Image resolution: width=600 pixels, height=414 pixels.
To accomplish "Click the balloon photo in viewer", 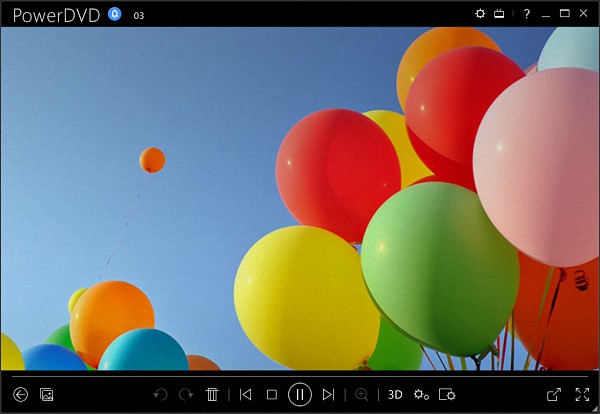I will [300, 200].
